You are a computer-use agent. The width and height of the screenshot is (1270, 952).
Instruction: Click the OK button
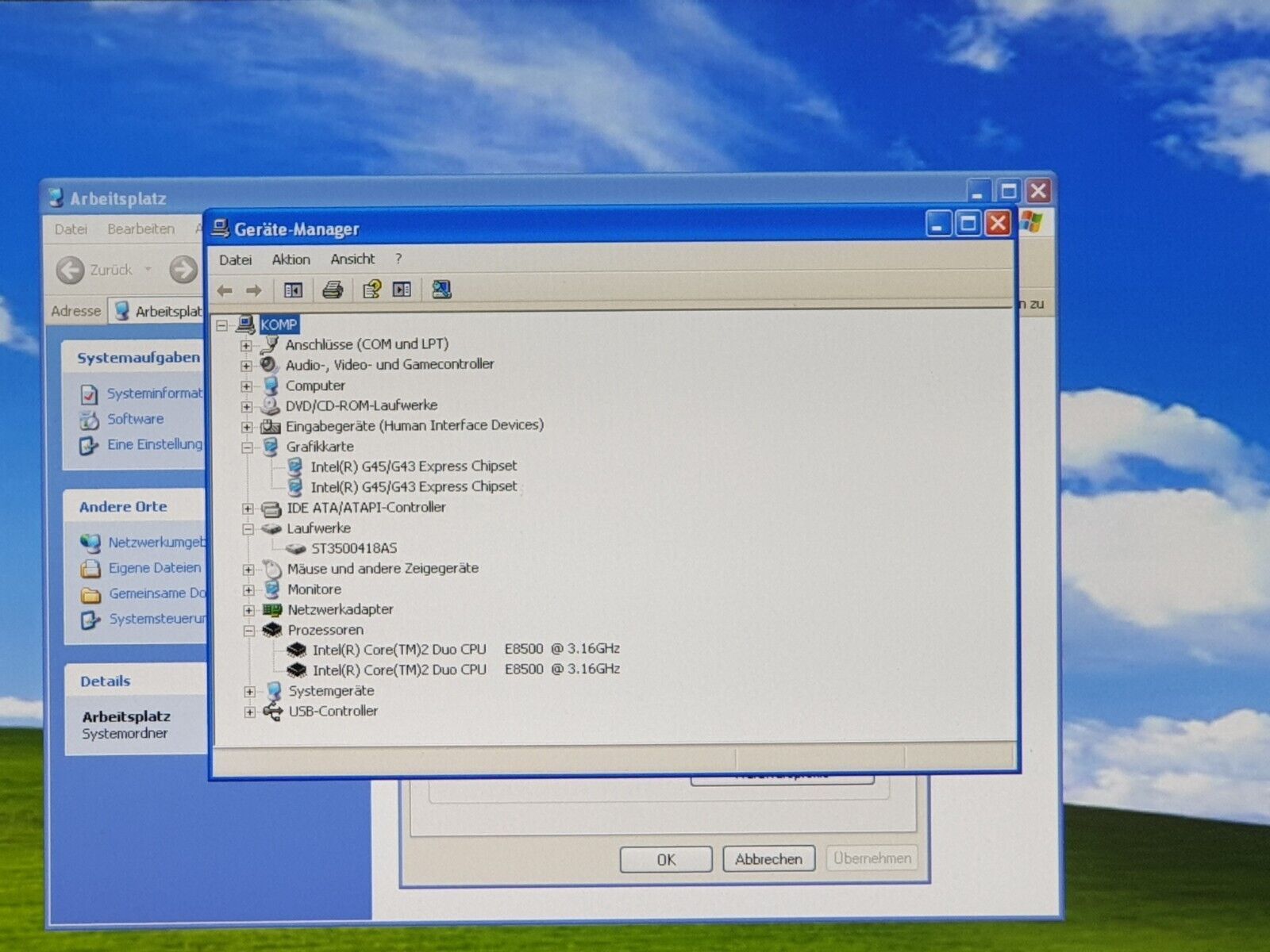click(x=665, y=859)
